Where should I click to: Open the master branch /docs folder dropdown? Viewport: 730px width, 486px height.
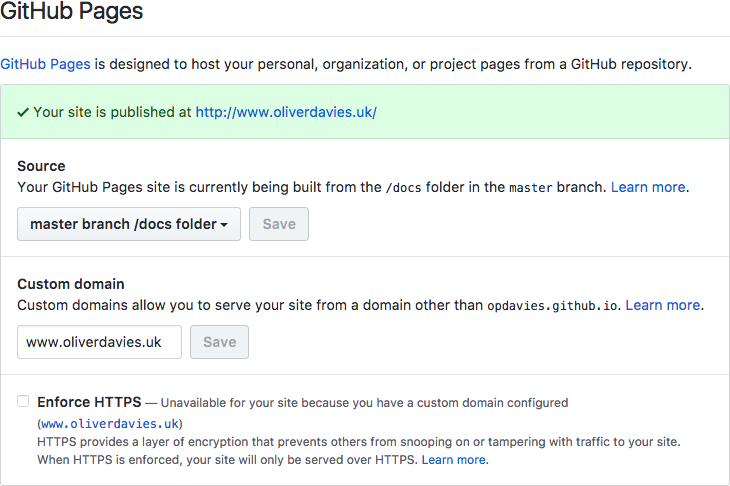128,224
